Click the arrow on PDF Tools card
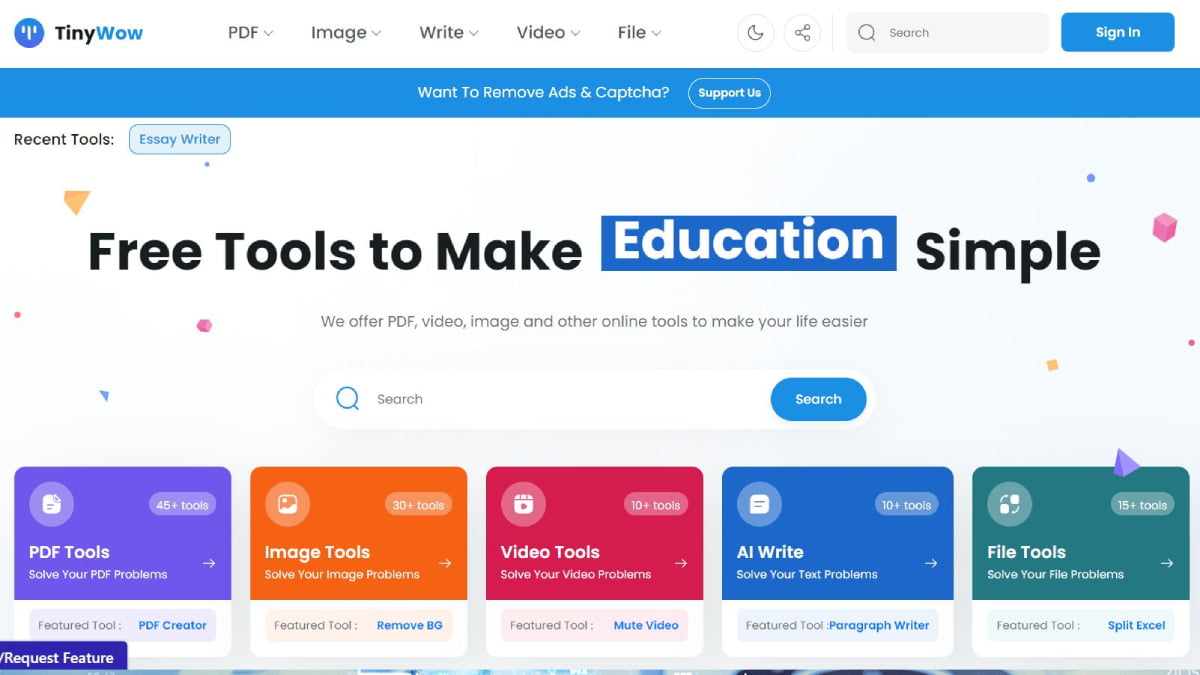The width and height of the screenshot is (1200, 675). pos(209,563)
